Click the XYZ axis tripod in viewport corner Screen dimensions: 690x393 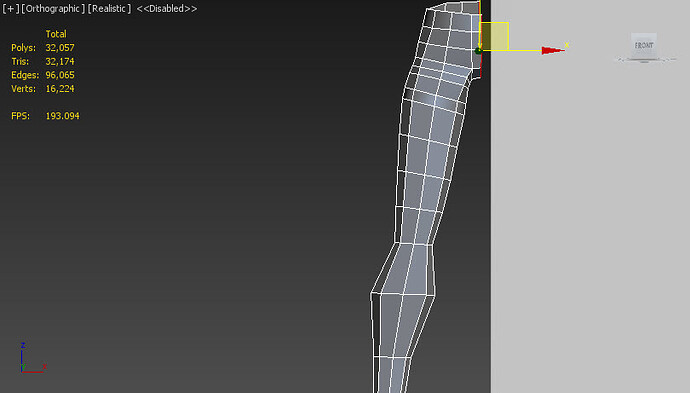(x=32, y=357)
